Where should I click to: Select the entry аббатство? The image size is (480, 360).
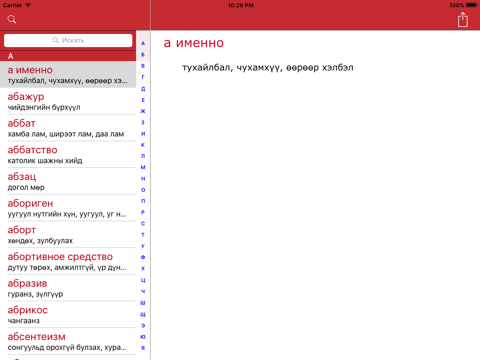coord(68,155)
